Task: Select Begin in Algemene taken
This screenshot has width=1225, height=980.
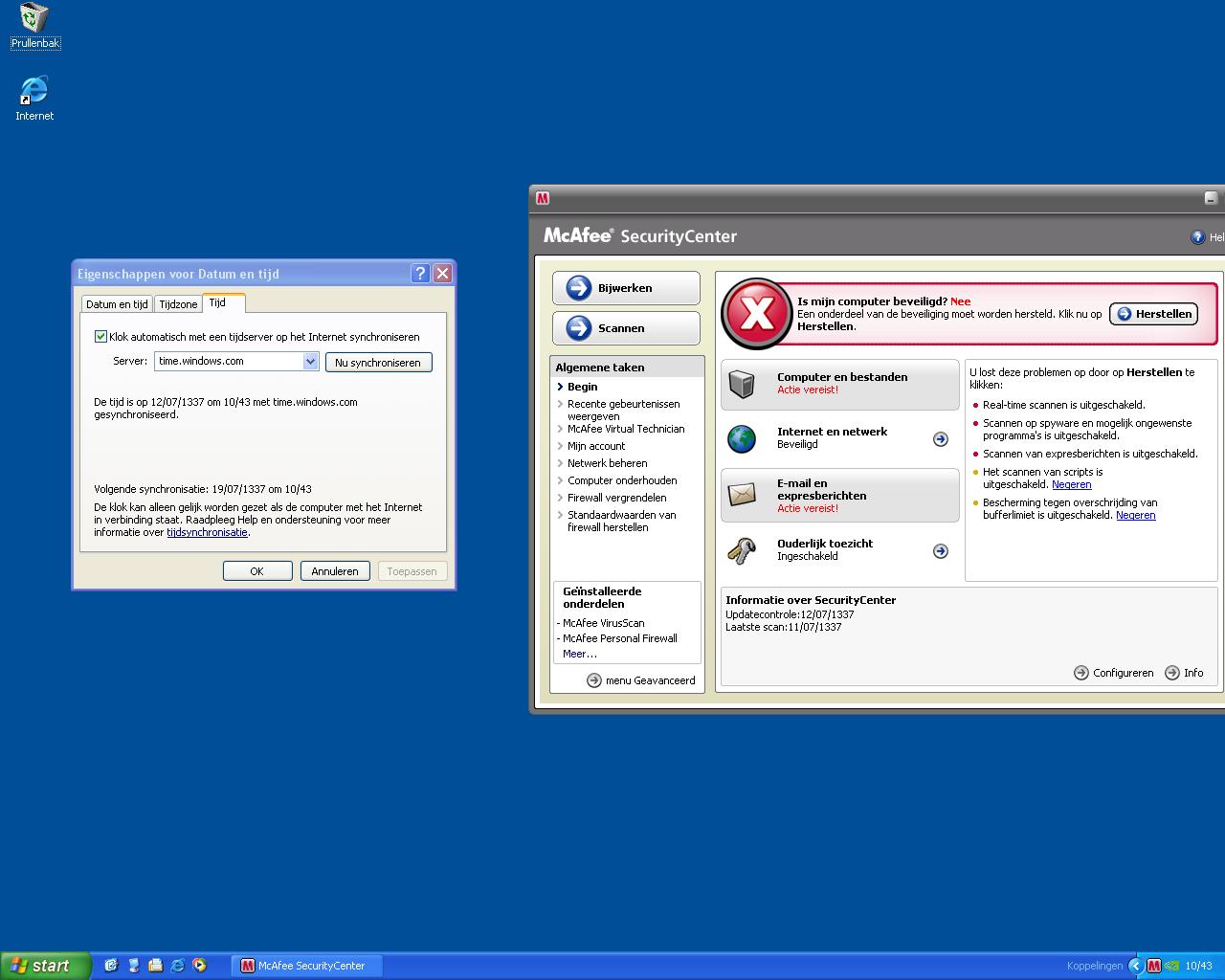Action: point(582,387)
